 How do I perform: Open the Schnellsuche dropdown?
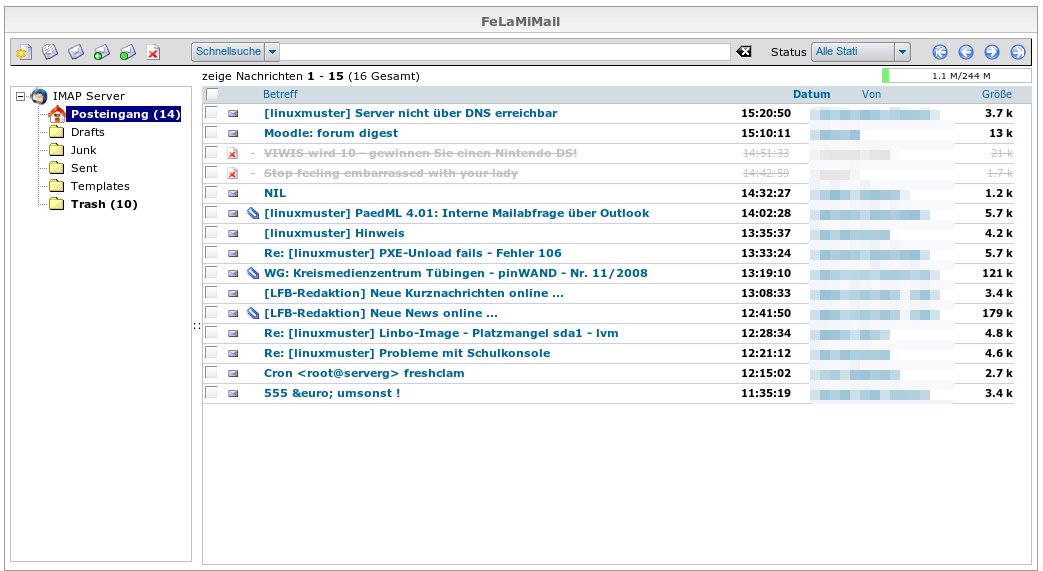pos(273,52)
